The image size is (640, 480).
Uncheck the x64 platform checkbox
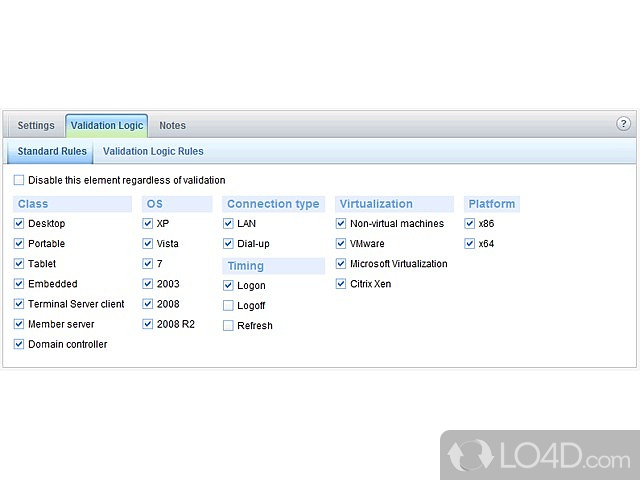coord(470,244)
